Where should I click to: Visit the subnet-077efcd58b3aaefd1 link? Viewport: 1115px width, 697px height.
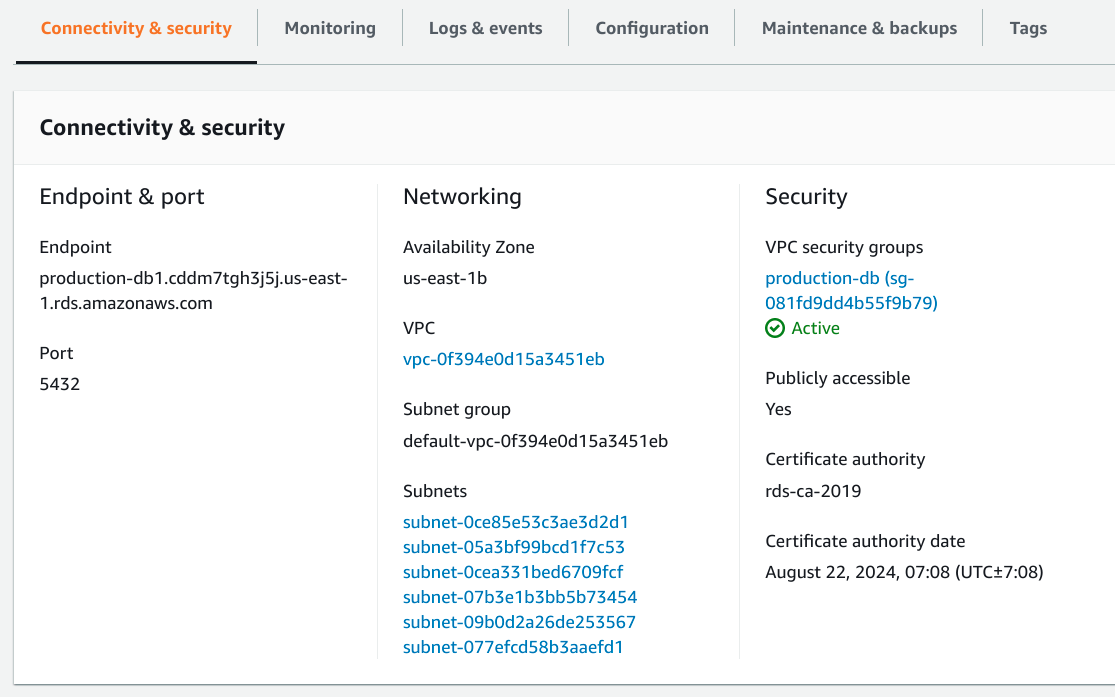click(513, 647)
